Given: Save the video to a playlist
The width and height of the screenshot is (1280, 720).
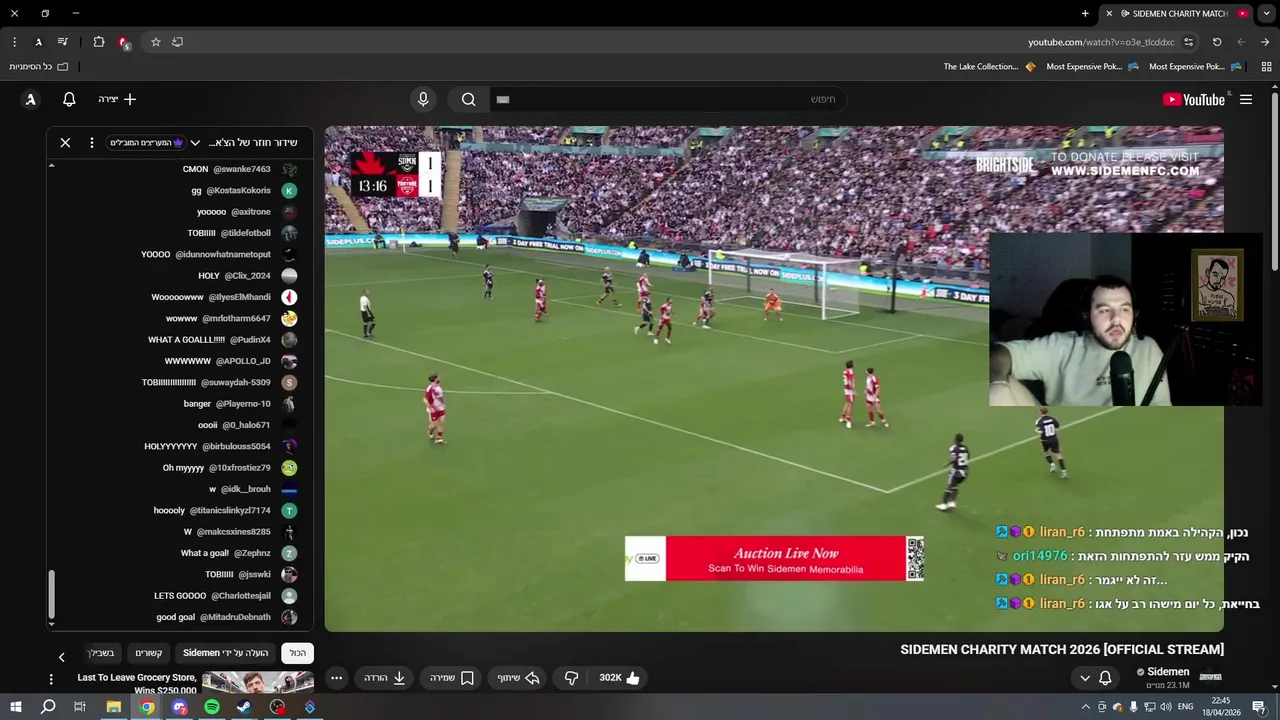Looking at the screenshot, I should 451,678.
